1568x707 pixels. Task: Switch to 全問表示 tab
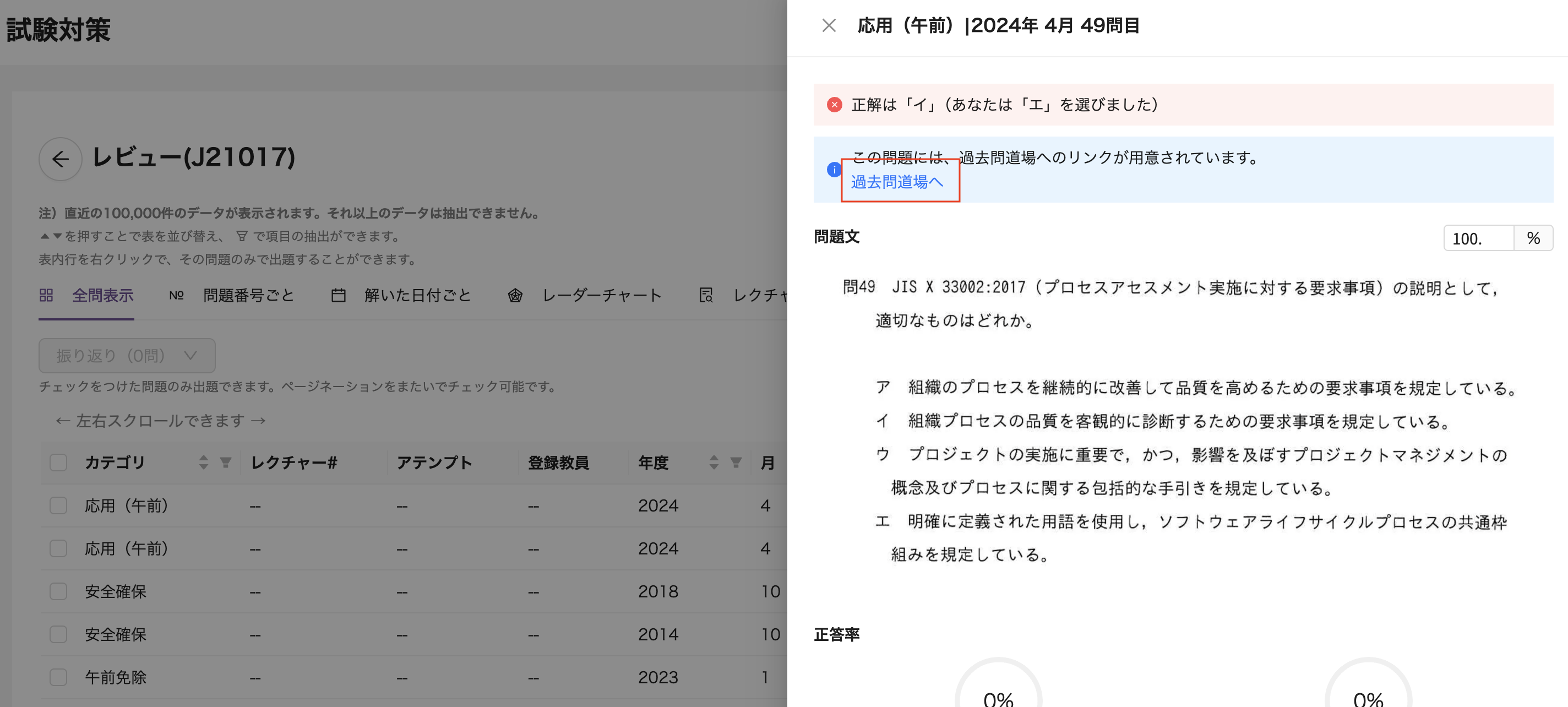(x=102, y=296)
